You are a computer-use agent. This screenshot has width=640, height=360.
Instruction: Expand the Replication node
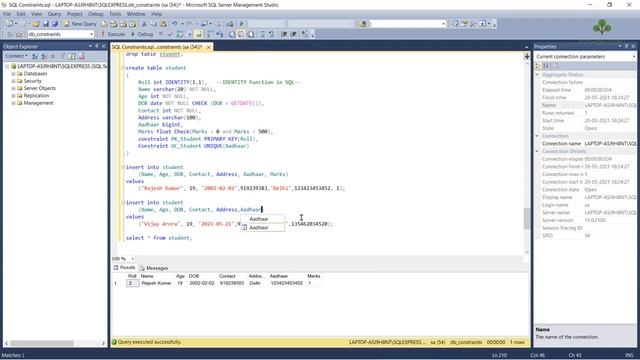13,96
